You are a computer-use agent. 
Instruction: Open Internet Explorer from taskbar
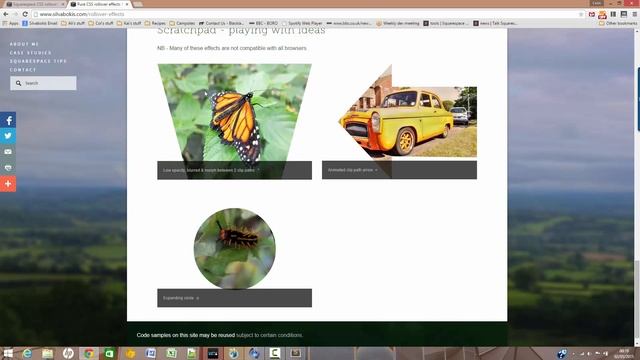(27, 353)
